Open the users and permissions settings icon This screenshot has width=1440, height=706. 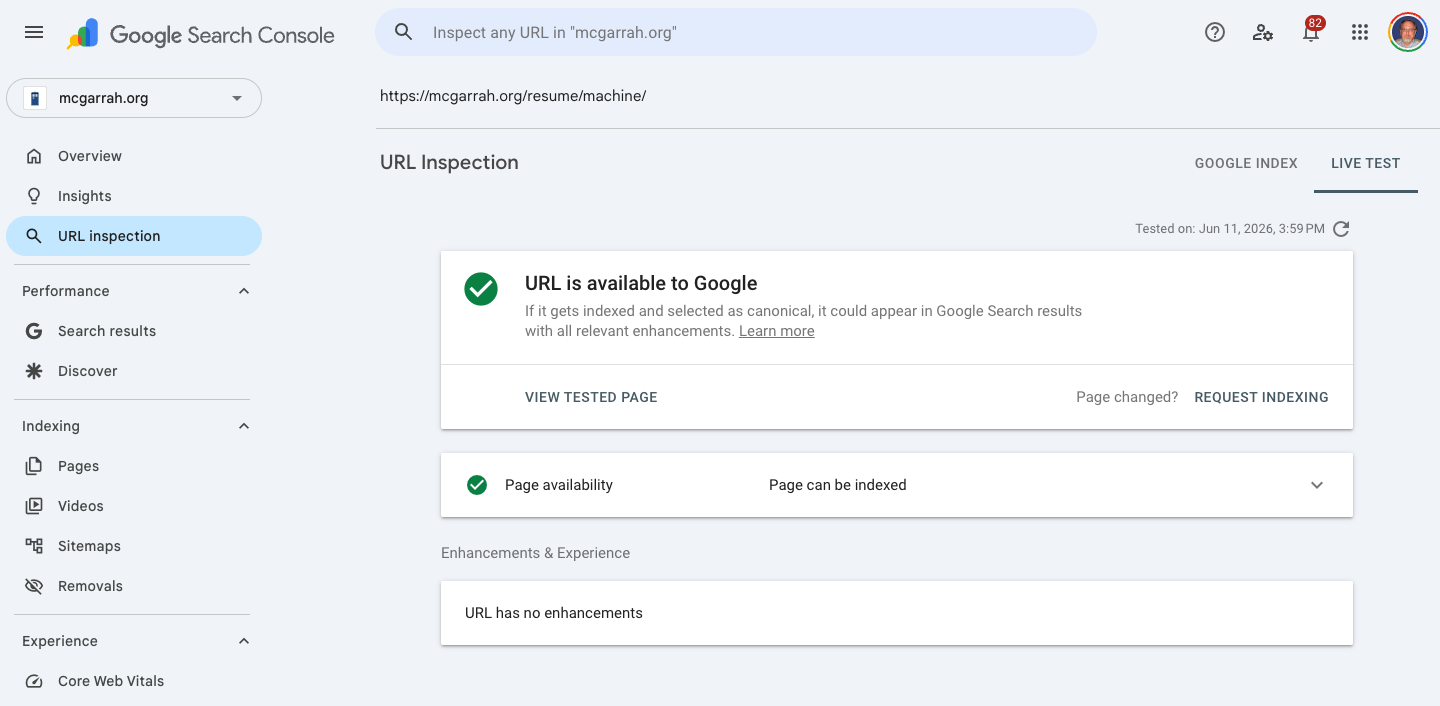point(1263,32)
